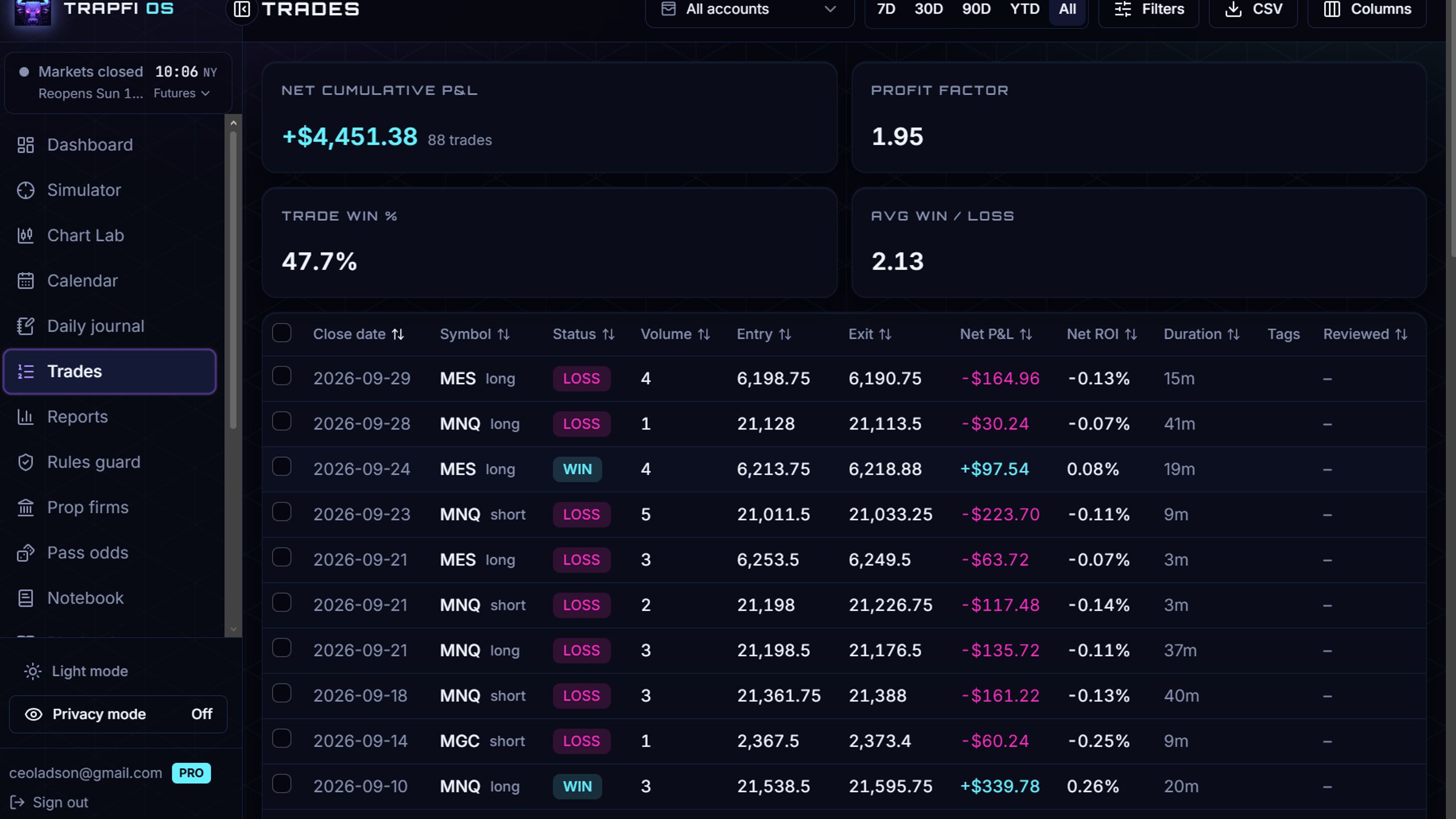Click the Calendar icon in sidebar

click(x=26, y=281)
